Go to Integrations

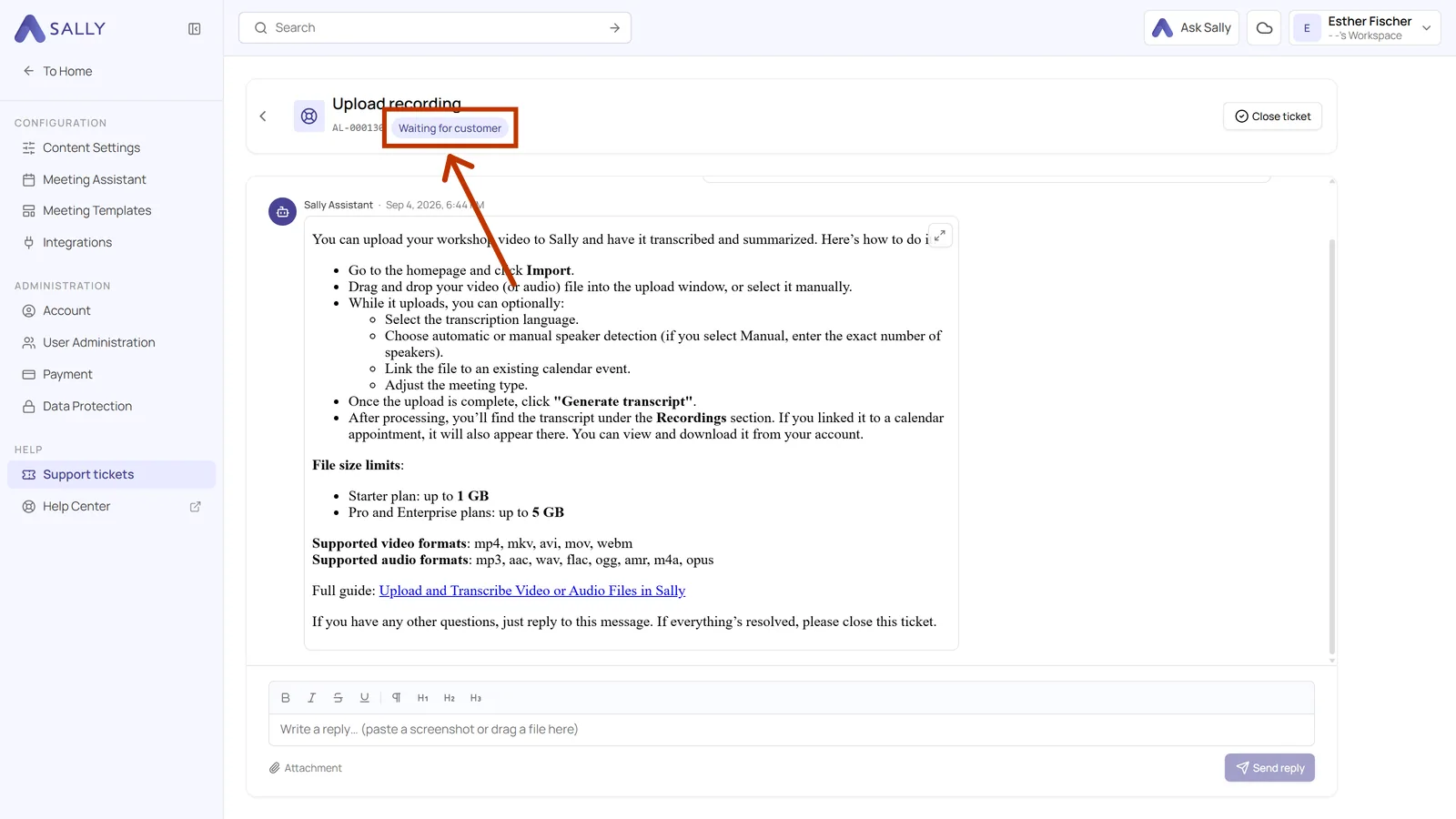pyautogui.click(x=111, y=243)
